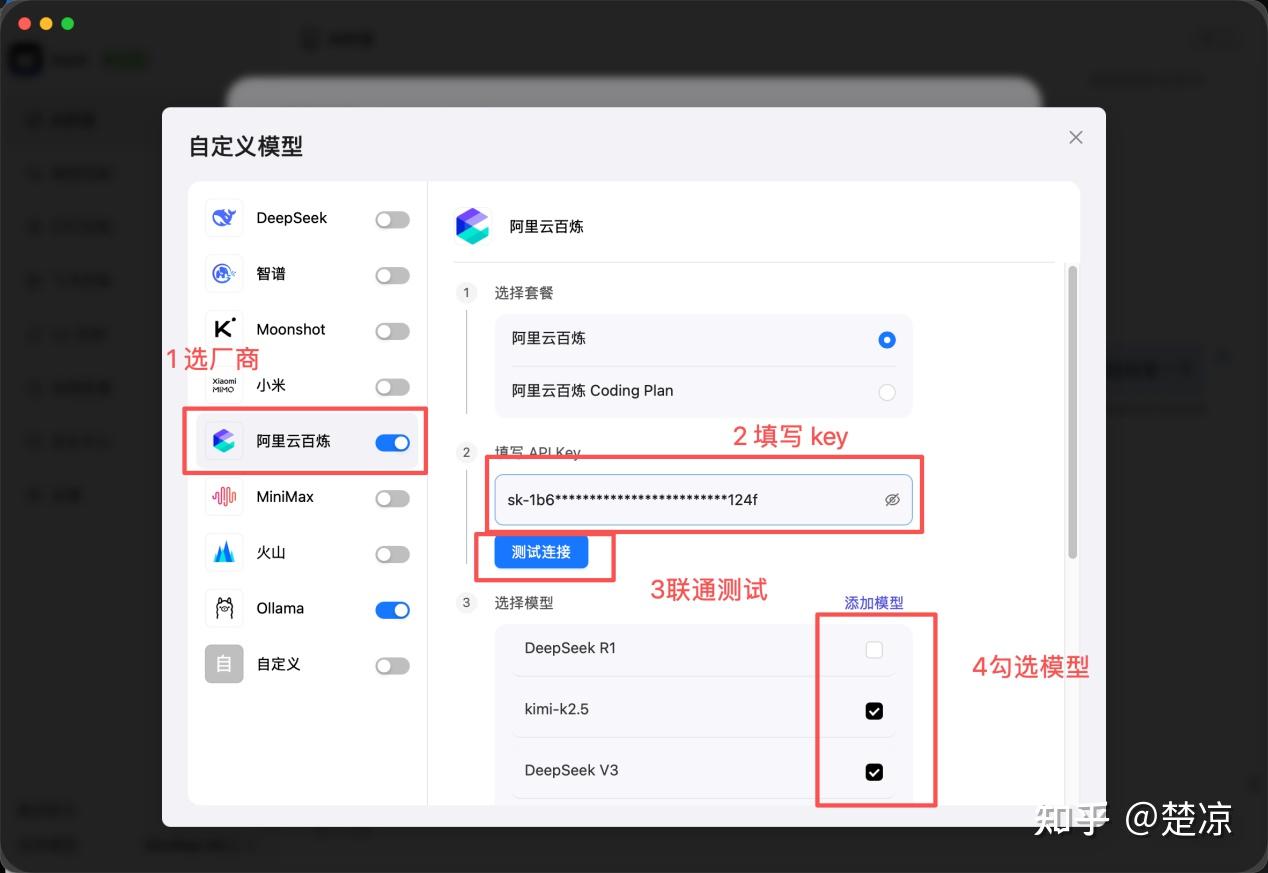This screenshot has width=1268, height=873.
Task: Disable the Ollama provider switch
Action: pos(392,610)
